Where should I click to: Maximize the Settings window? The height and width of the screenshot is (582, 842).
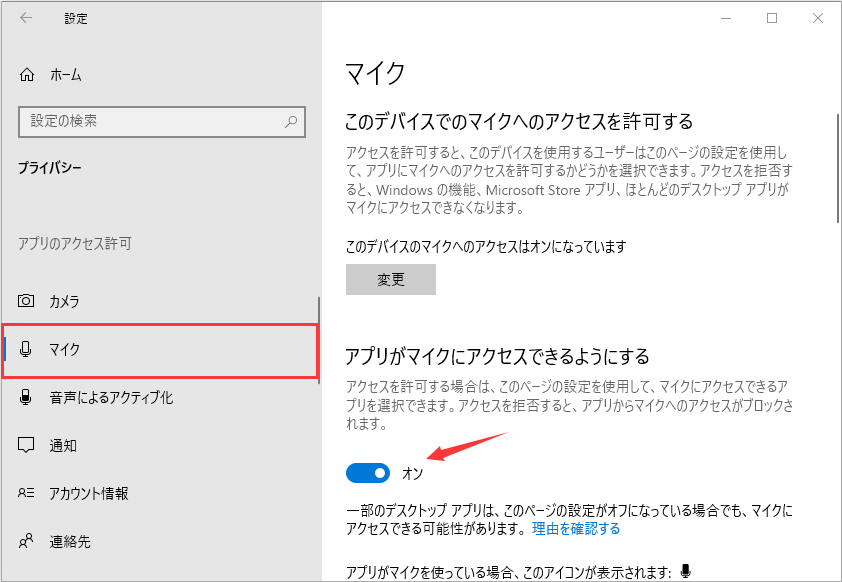[x=772, y=17]
